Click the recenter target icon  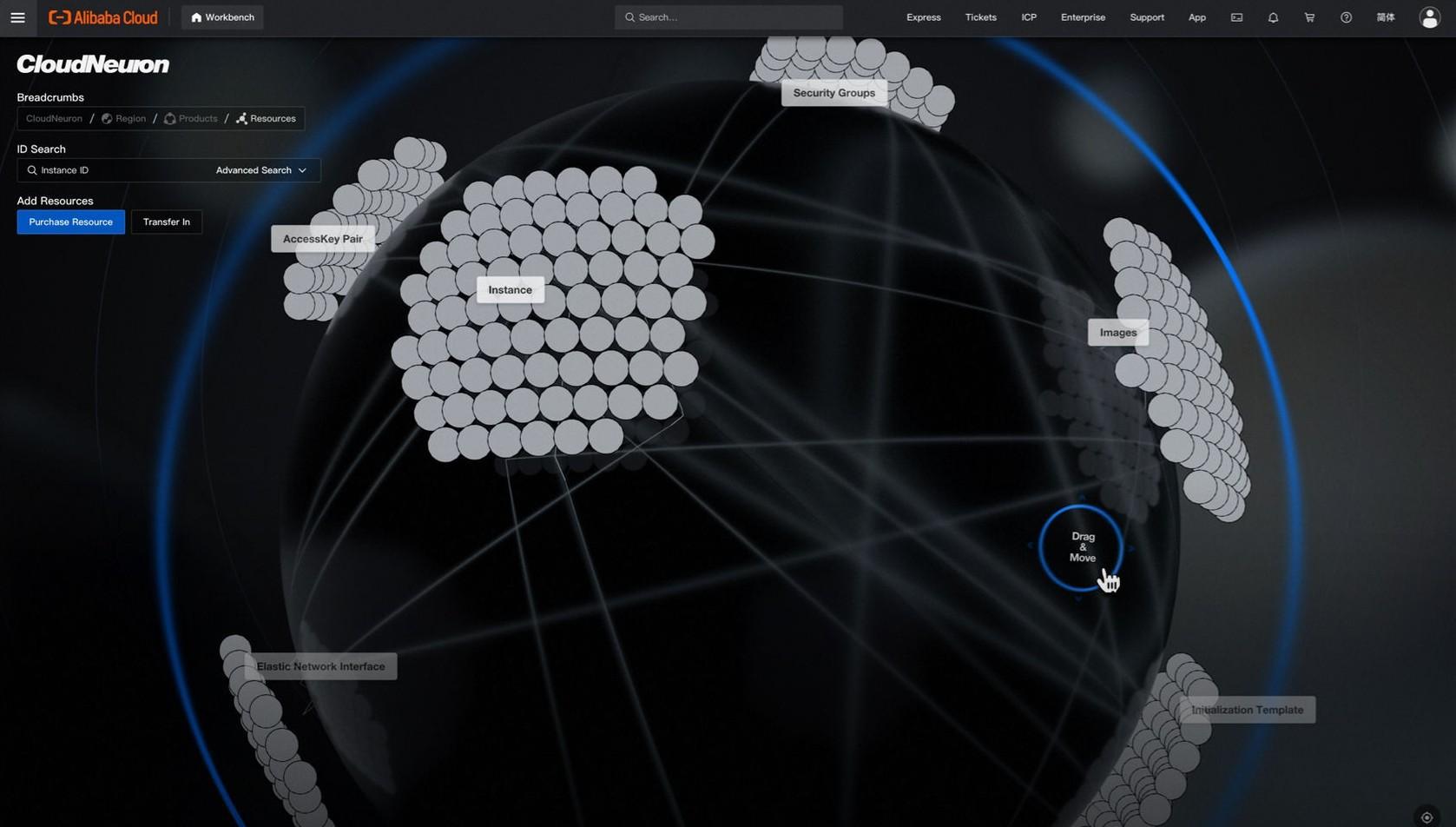[x=1426, y=817]
